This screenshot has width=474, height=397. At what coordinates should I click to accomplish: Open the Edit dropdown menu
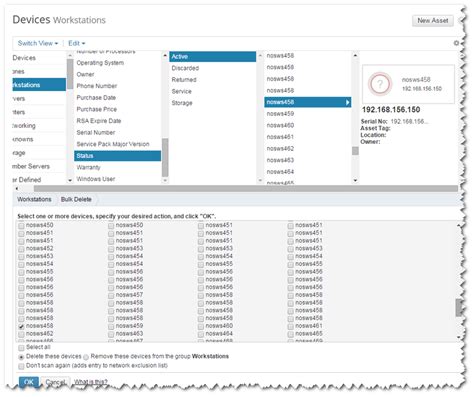point(76,43)
